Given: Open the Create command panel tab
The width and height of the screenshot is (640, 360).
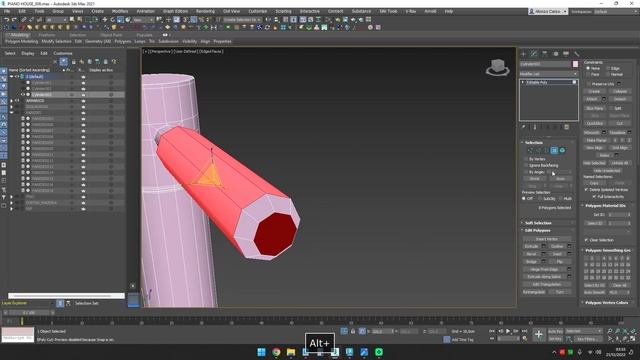Looking at the screenshot, I should (x=524, y=54).
